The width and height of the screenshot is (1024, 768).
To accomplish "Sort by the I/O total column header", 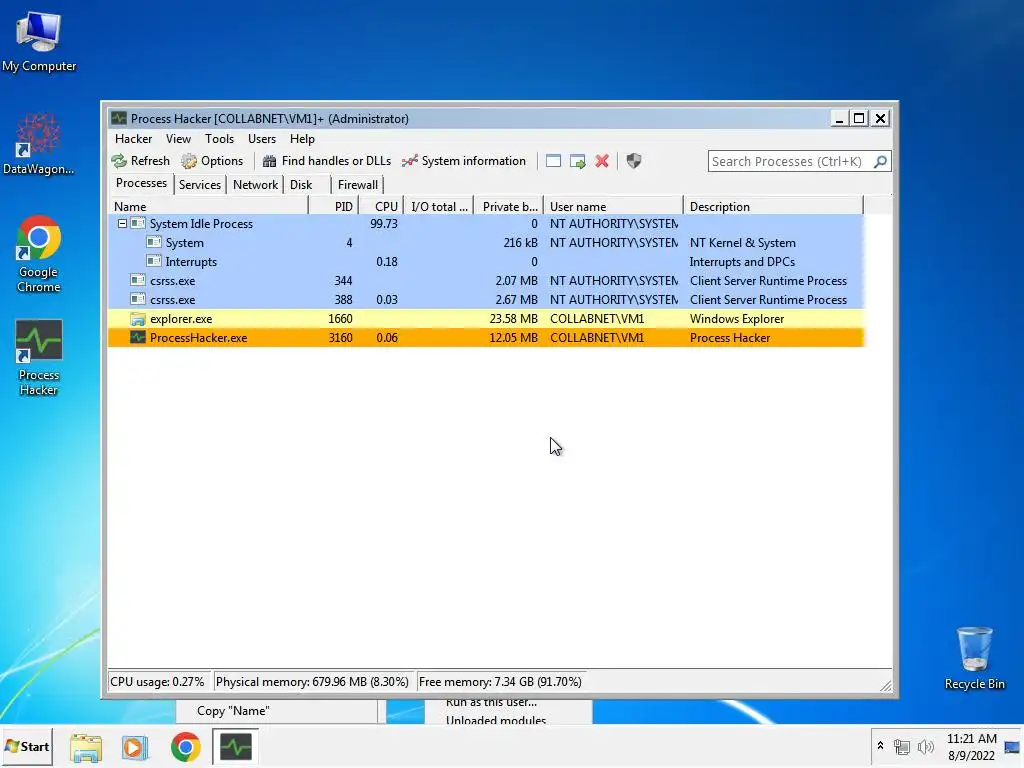I will click(439, 206).
